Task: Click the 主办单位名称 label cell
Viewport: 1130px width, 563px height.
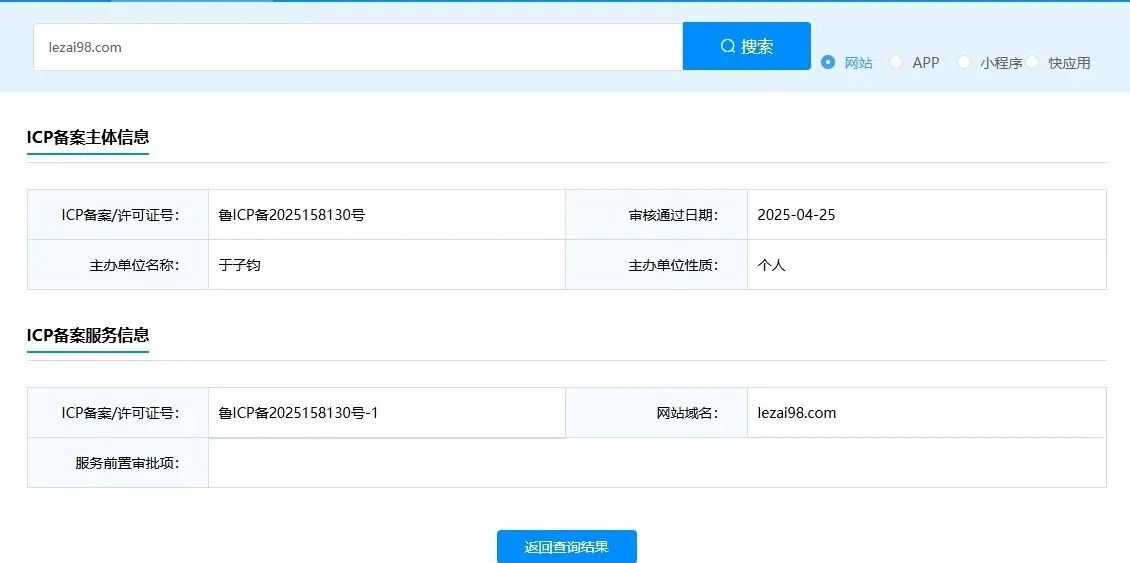Action: (118, 265)
